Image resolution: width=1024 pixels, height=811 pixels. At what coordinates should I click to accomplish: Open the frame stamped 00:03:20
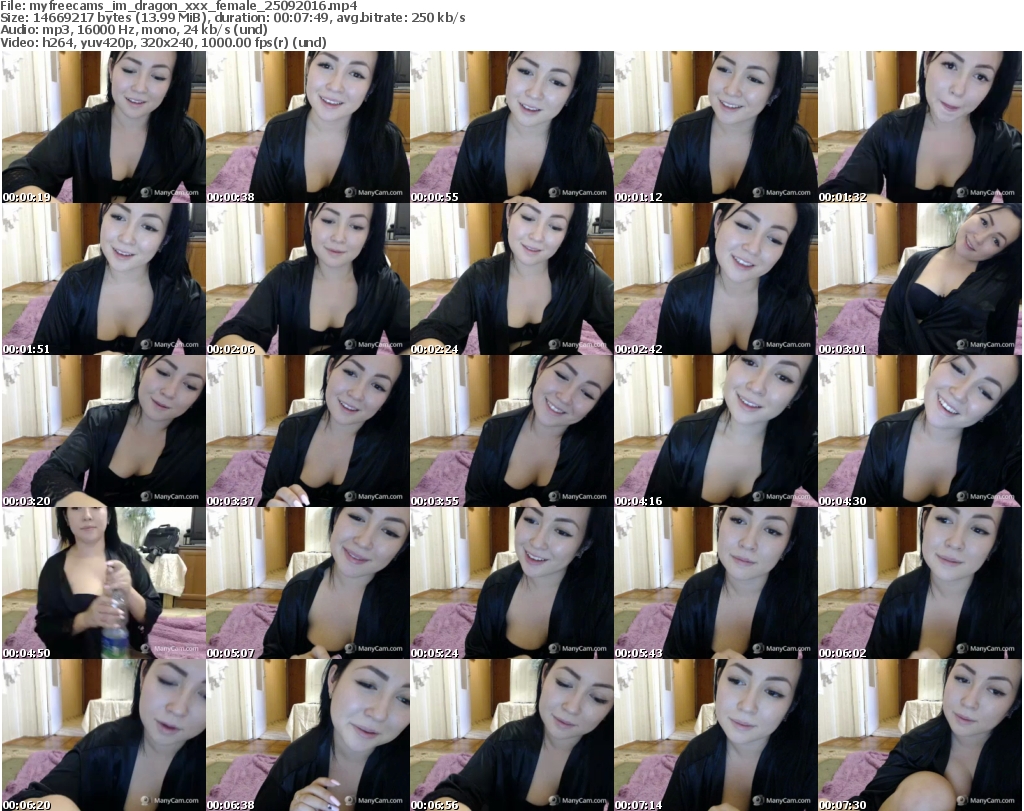pyautogui.click(x=104, y=431)
